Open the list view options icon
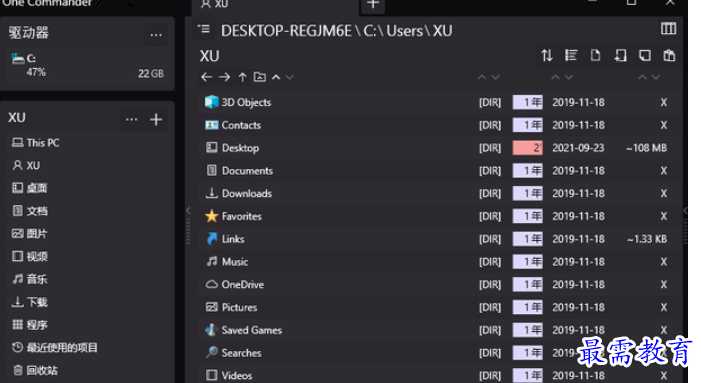The image size is (701, 383). click(571, 55)
